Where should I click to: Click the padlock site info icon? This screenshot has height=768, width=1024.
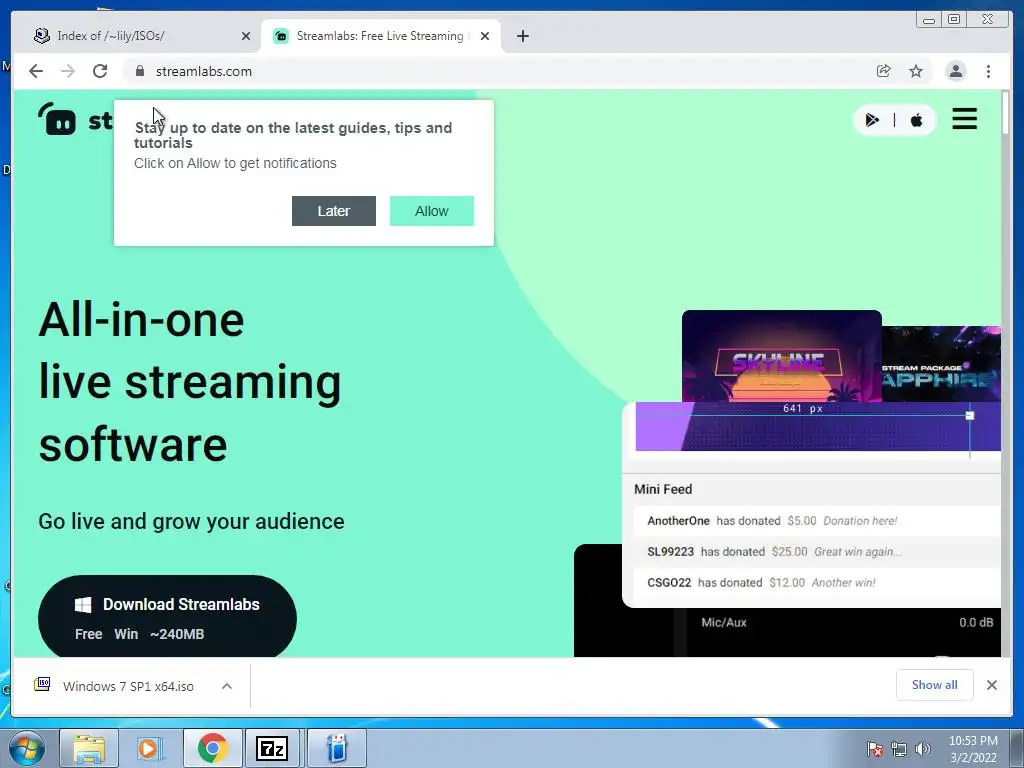tap(139, 71)
